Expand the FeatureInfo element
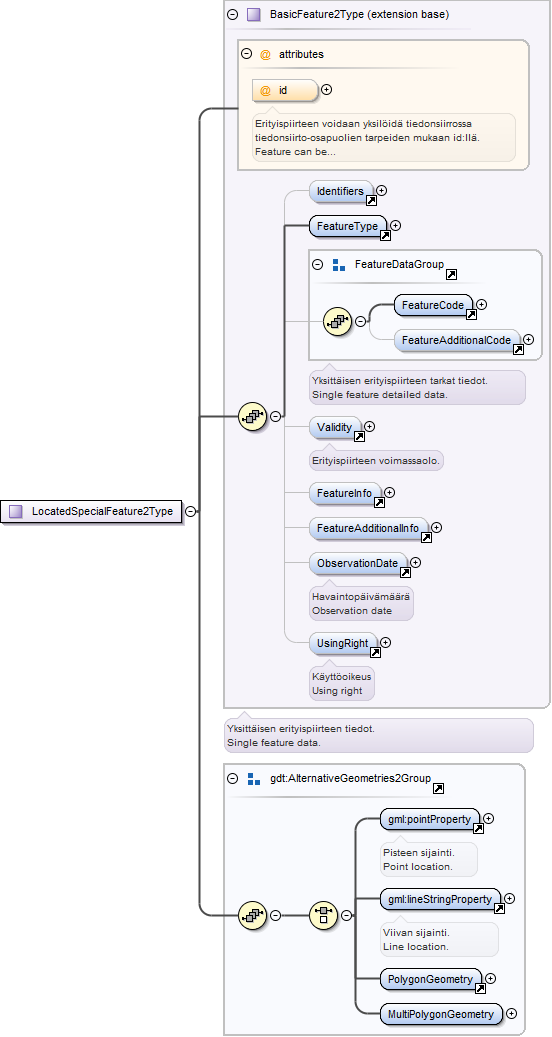 point(389,492)
